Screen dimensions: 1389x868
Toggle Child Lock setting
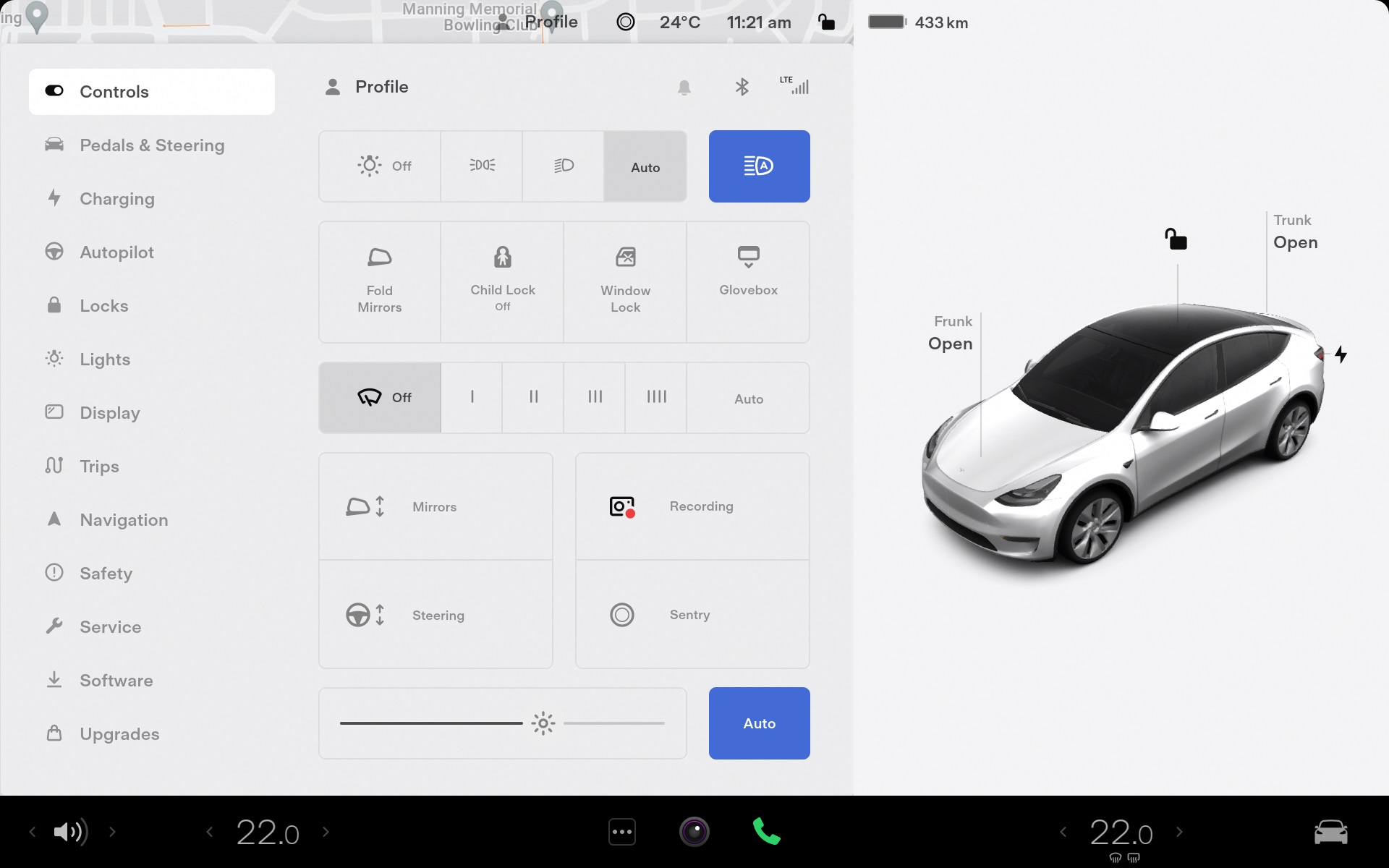[502, 282]
